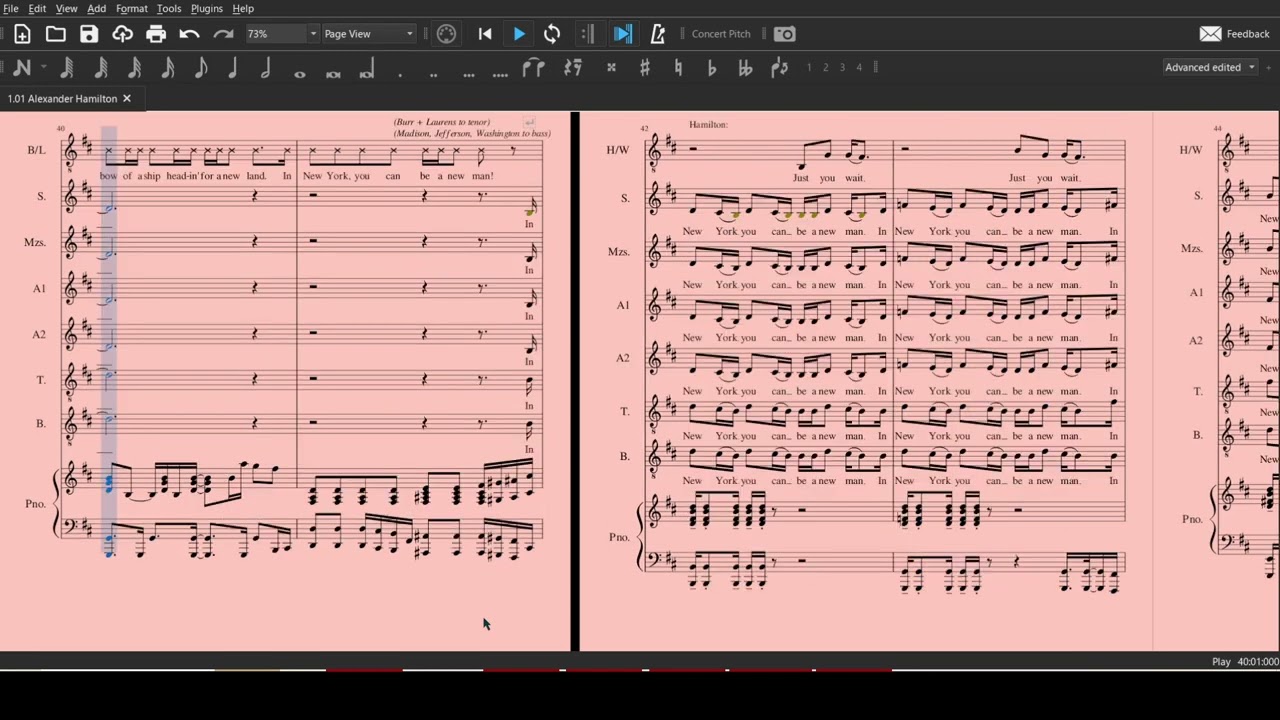Rewind playback to the start

[485, 34]
